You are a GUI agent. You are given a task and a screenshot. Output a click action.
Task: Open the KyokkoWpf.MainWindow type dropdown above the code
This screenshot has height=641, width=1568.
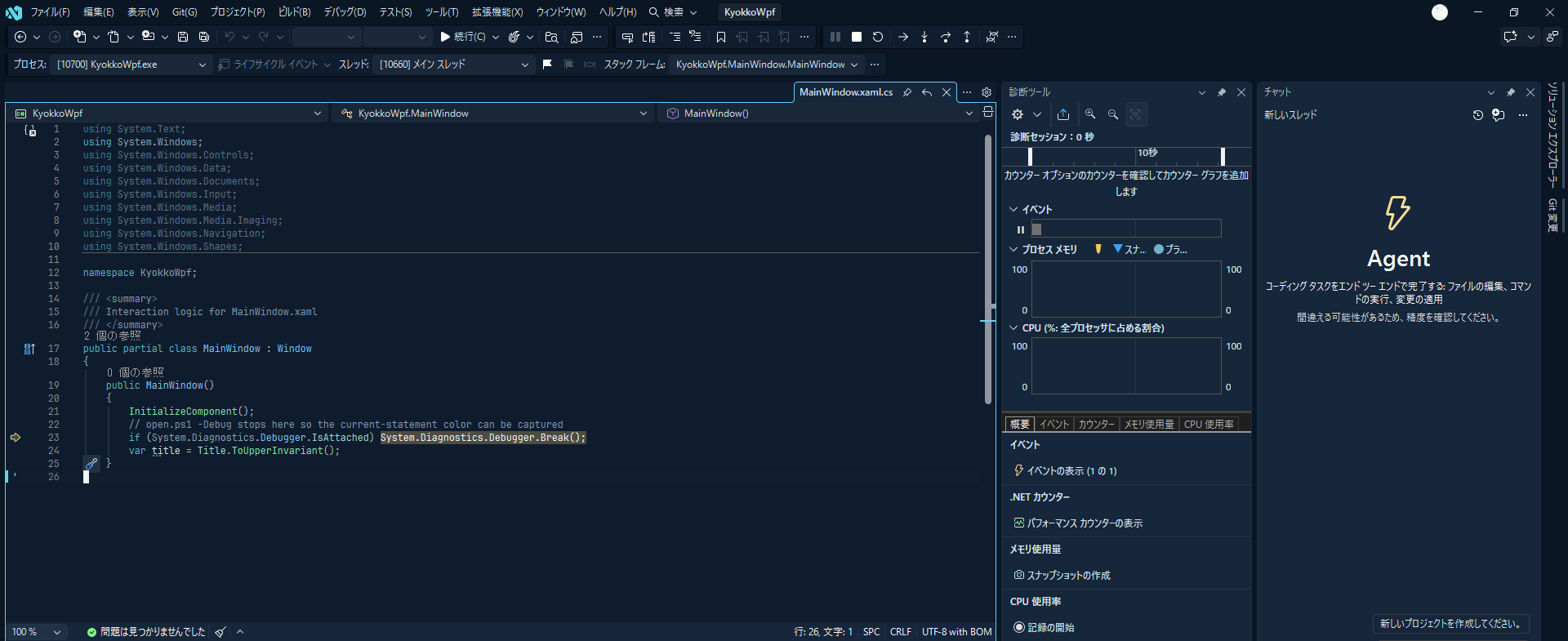point(493,114)
